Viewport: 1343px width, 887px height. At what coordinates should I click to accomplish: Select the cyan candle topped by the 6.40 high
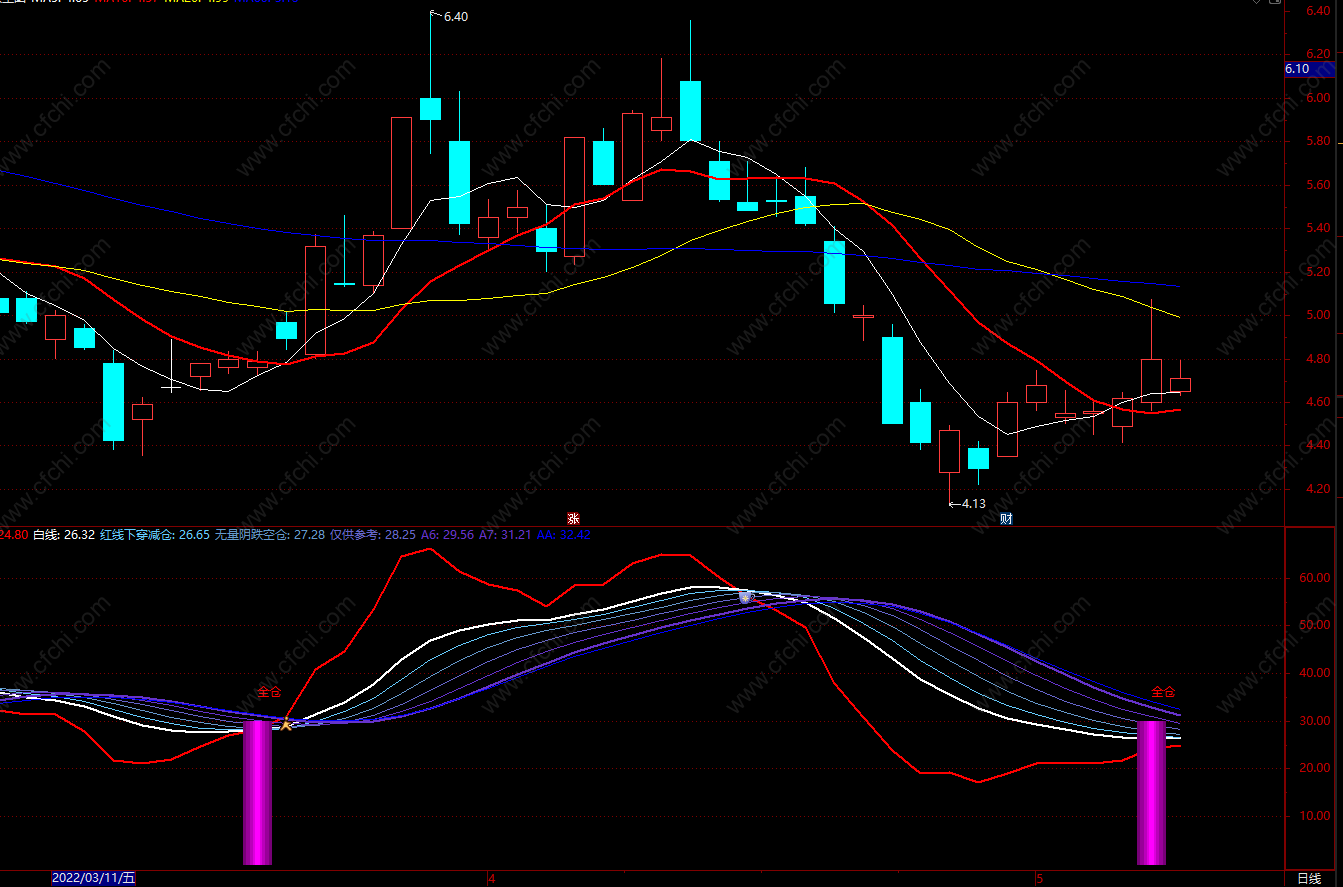click(x=430, y=108)
